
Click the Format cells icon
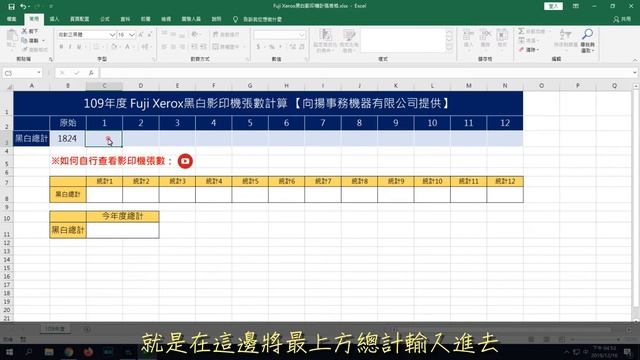point(502,36)
